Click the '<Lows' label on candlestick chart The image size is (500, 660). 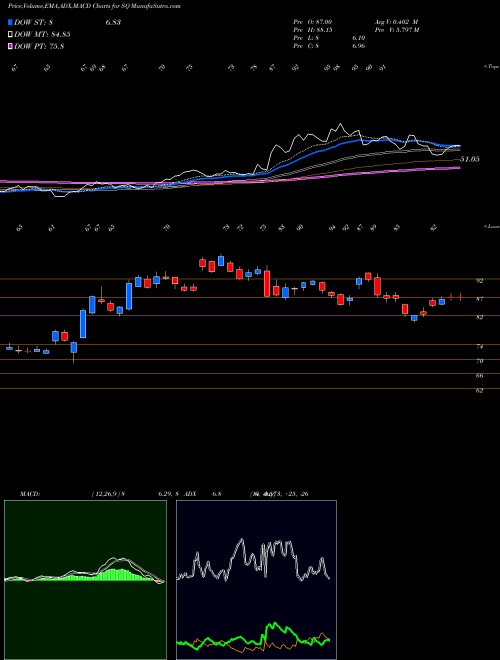pyautogui.click(x=491, y=226)
